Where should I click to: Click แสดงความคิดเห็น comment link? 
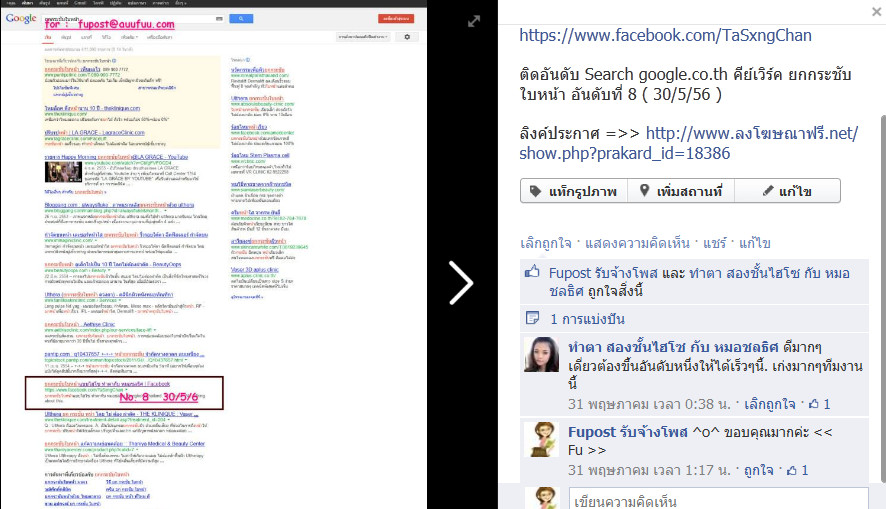[x=637, y=243]
